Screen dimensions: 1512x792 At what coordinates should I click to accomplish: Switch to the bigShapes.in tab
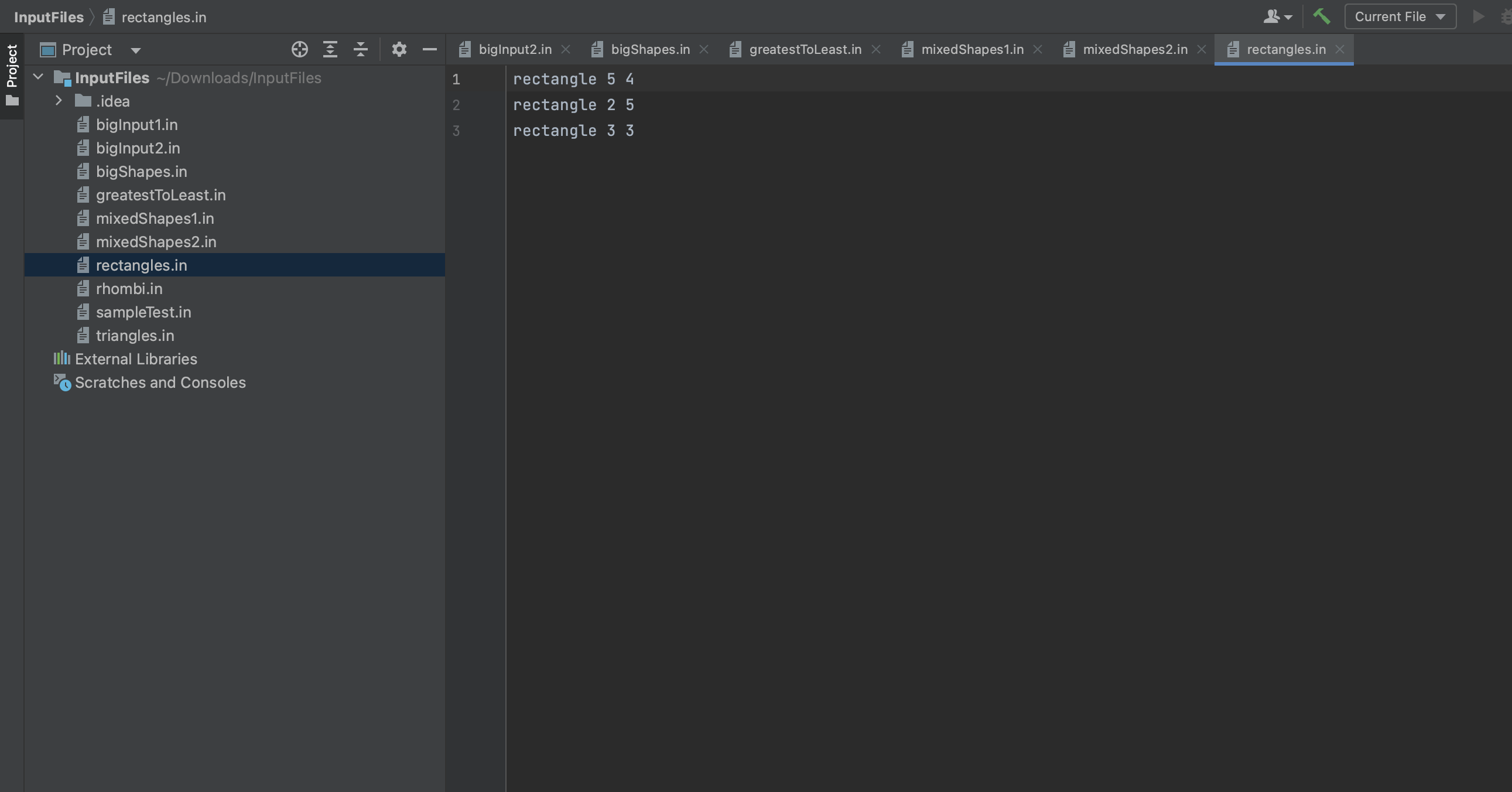pos(650,49)
